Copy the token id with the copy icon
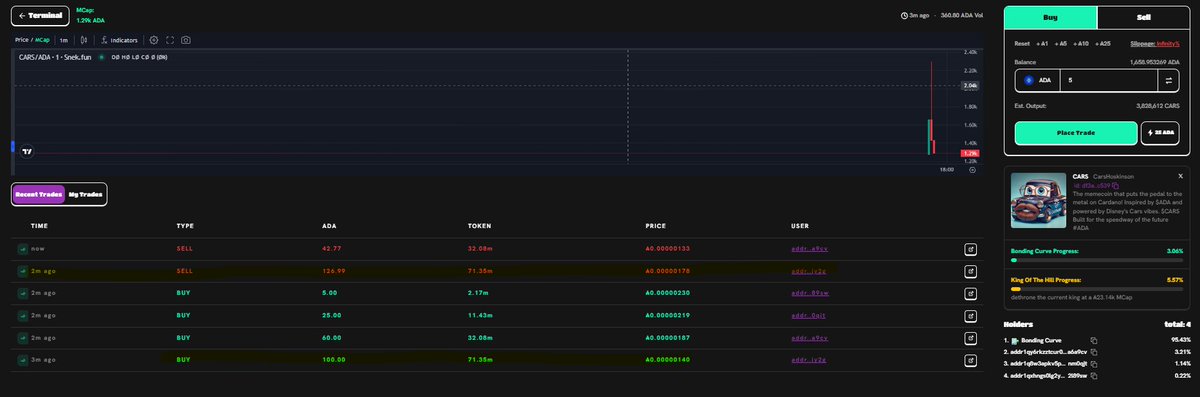The image size is (1200, 397). (x=1116, y=185)
